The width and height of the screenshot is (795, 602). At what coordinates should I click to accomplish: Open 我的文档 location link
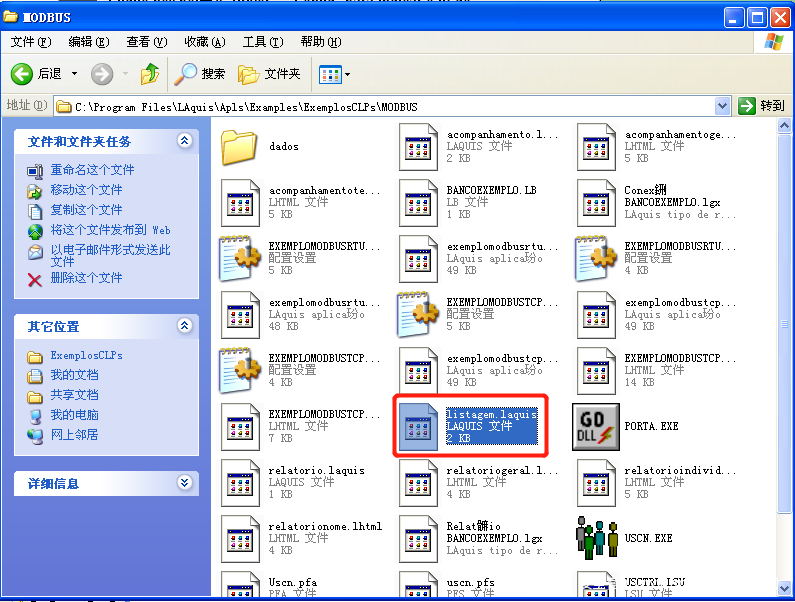[x=74, y=375]
